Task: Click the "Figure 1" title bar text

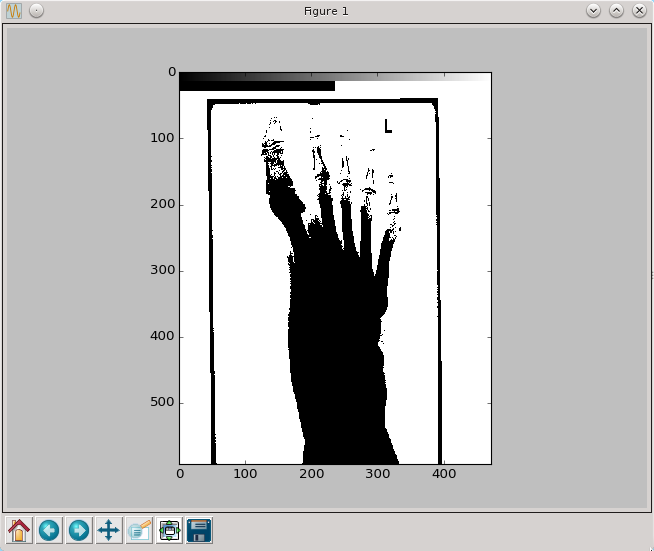Action: tap(327, 11)
